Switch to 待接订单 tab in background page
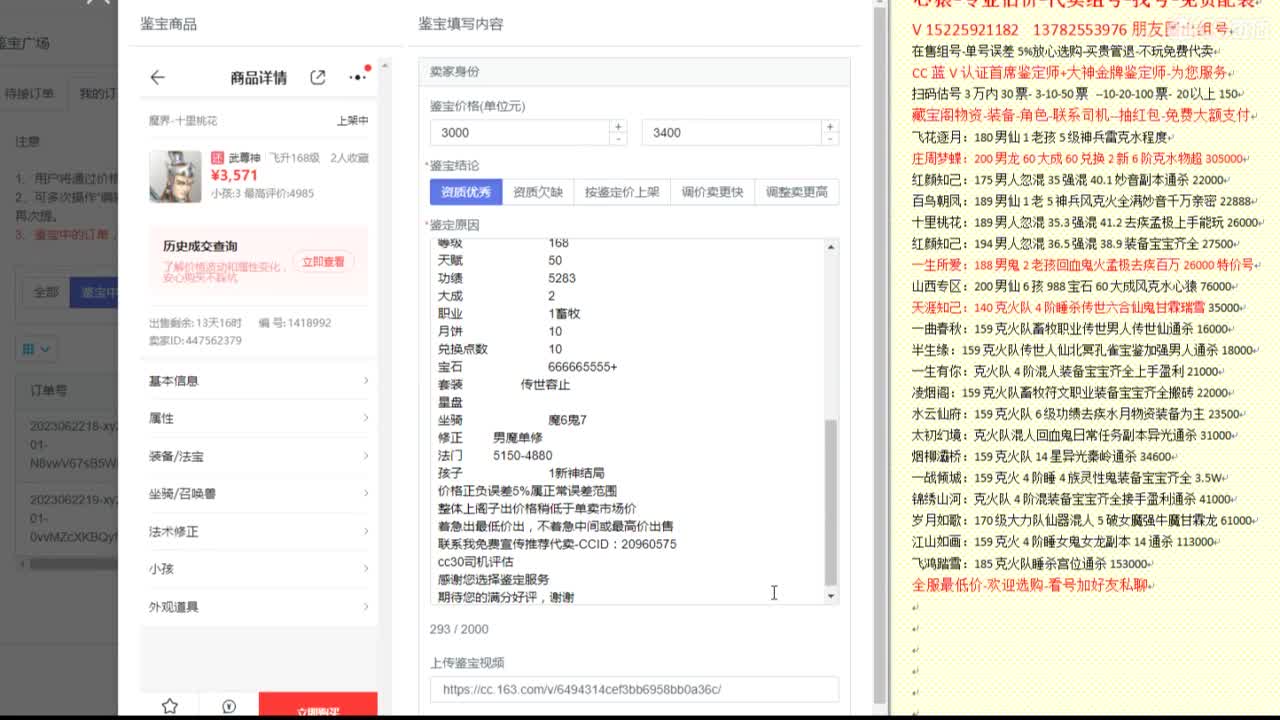Viewport: 1280px width, 720px height. tap(29, 93)
